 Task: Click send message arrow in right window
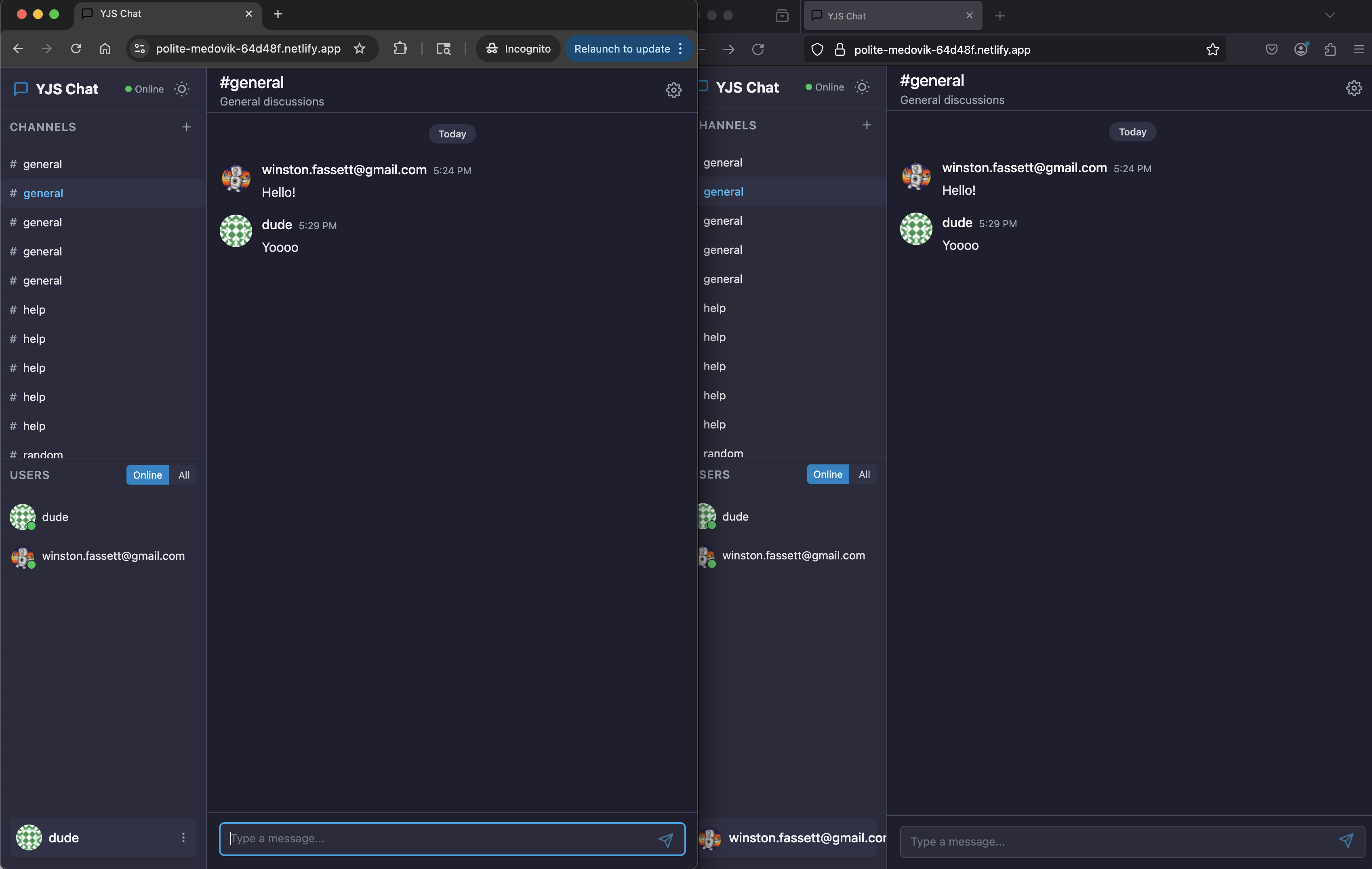[x=1346, y=840]
